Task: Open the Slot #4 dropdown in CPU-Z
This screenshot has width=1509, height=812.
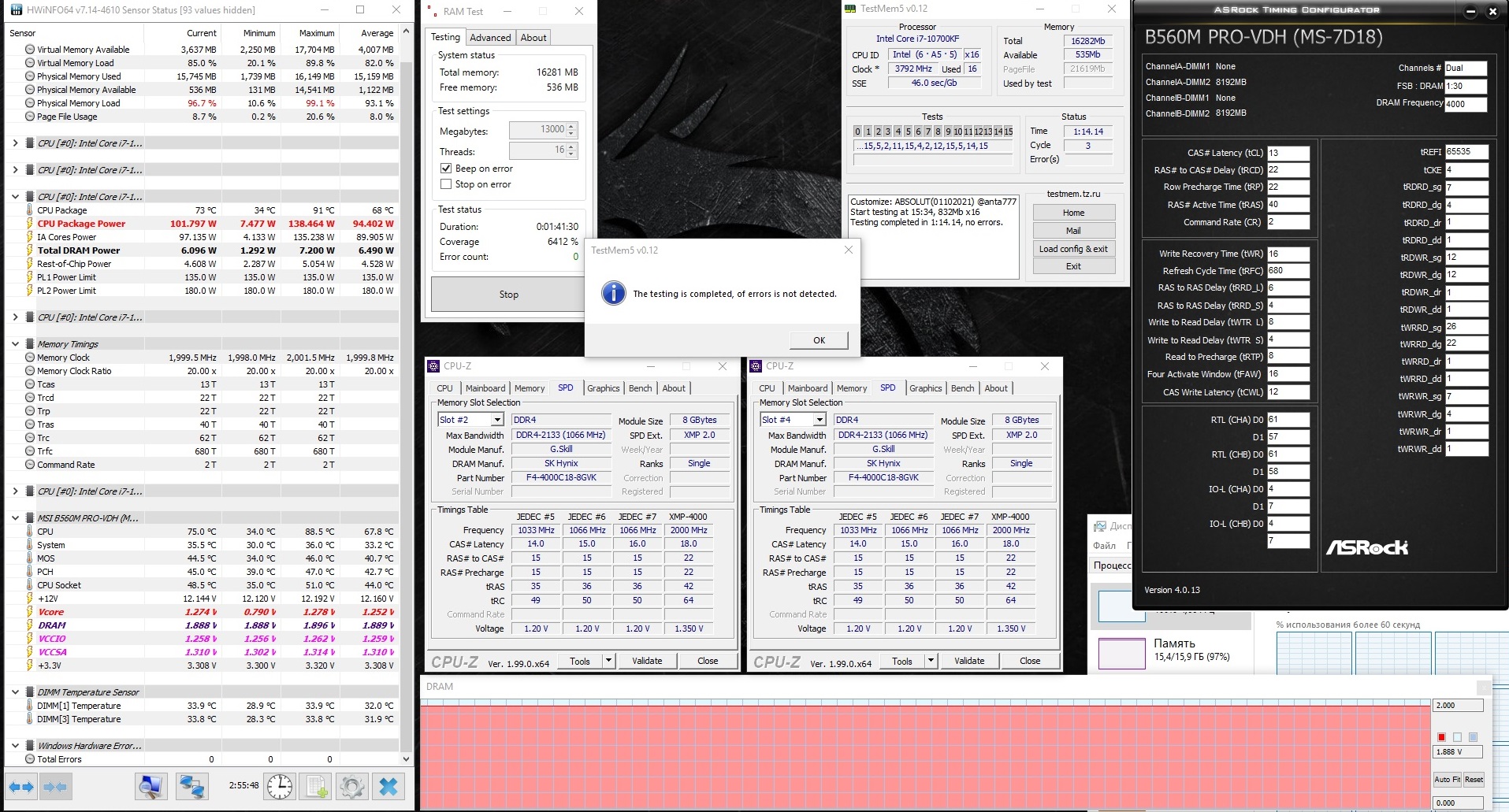Action: (820, 420)
